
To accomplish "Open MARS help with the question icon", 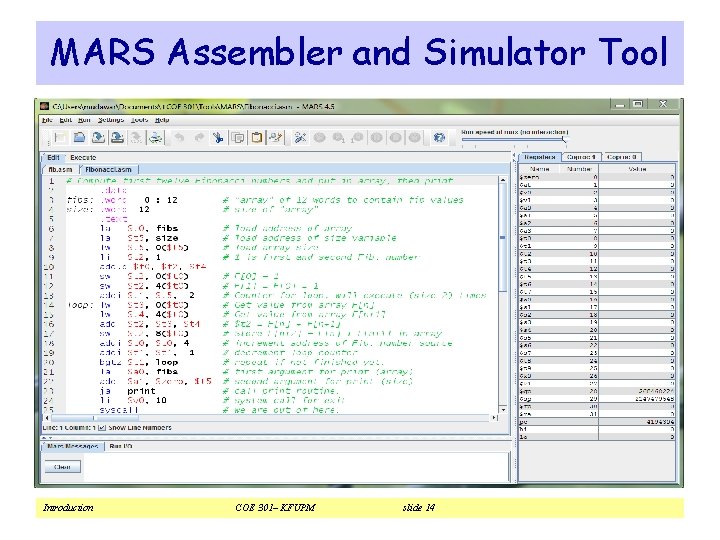I will [x=439, y=137].
